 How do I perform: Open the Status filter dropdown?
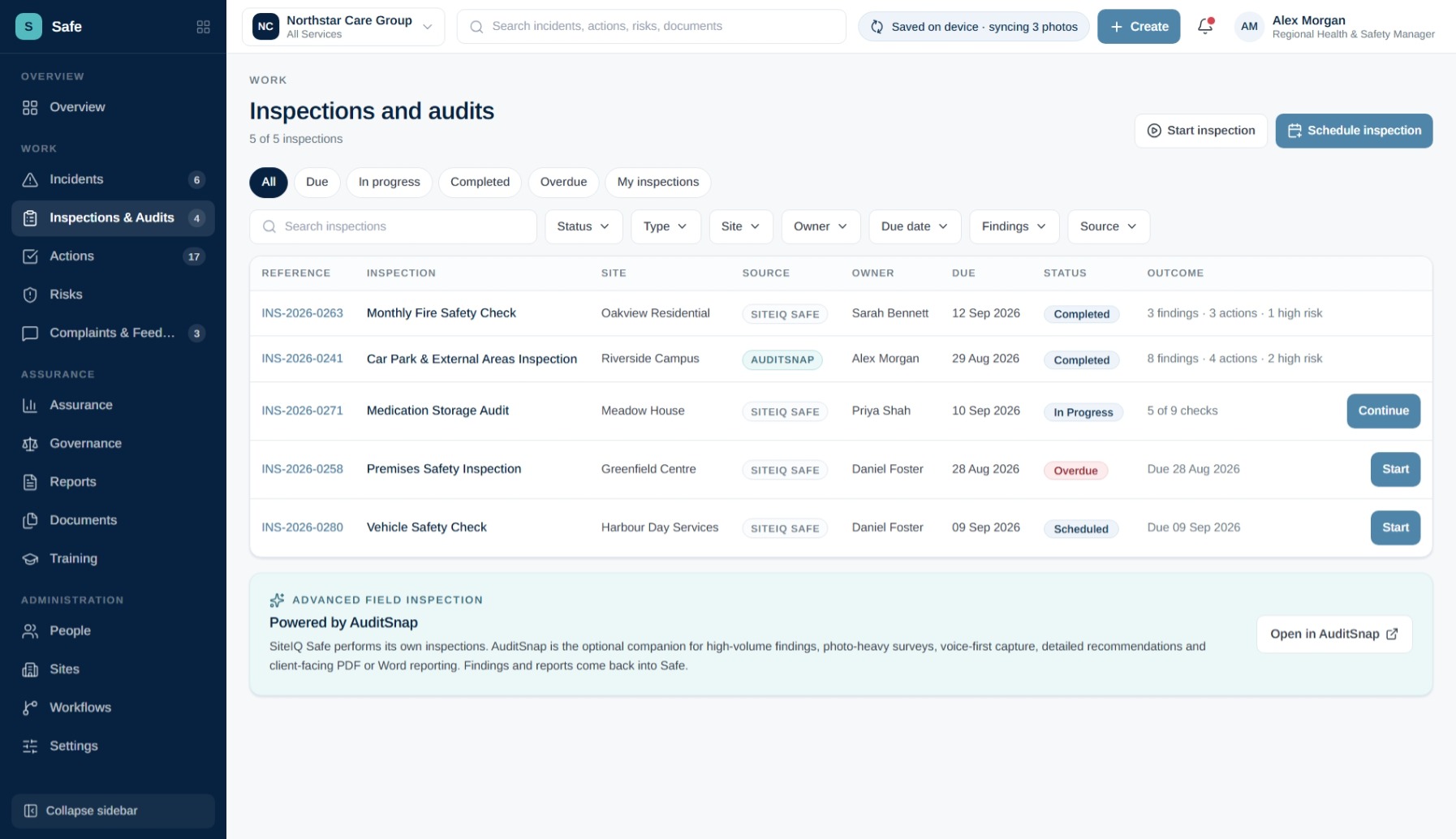(x=584, y=226)
